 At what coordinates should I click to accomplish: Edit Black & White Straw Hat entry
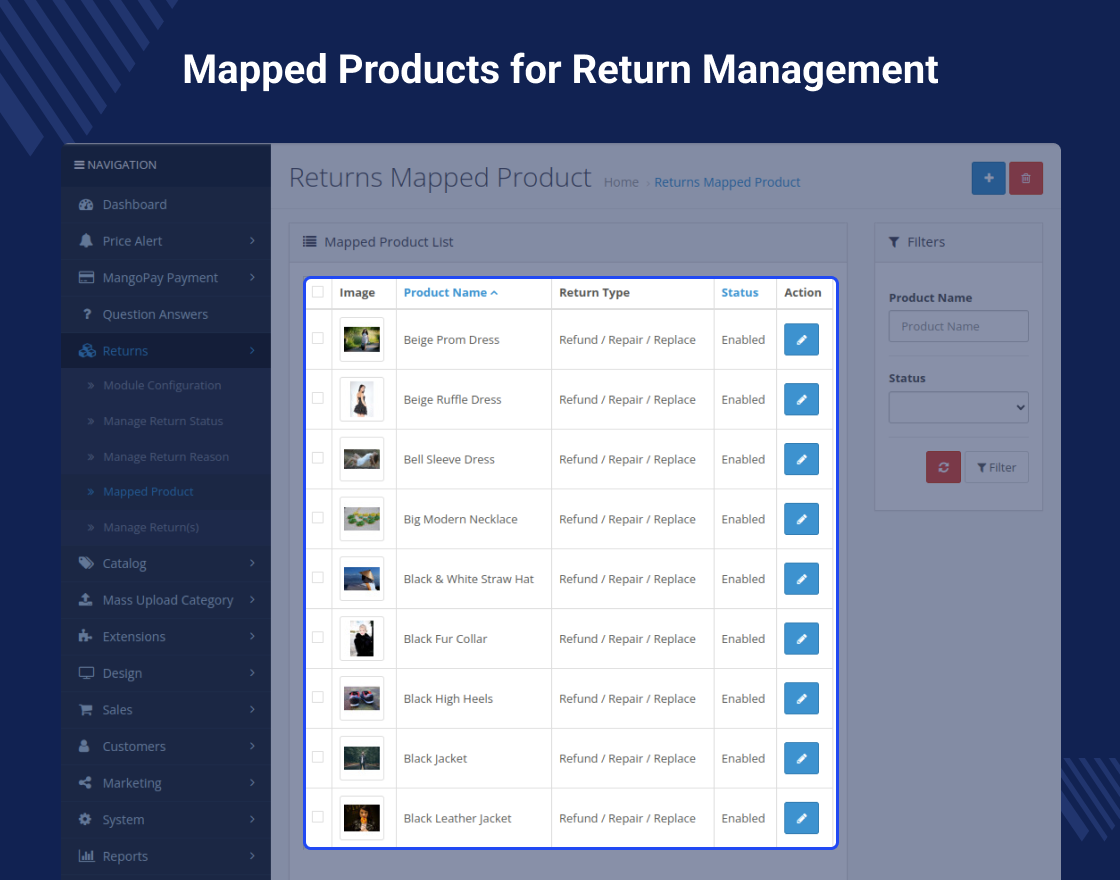click(801, 579)
